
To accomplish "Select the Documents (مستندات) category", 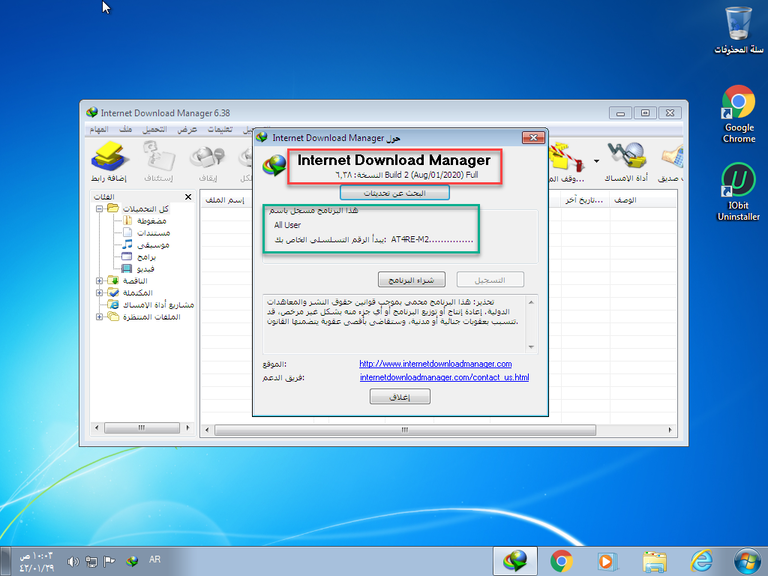I will tap(146, 233).
